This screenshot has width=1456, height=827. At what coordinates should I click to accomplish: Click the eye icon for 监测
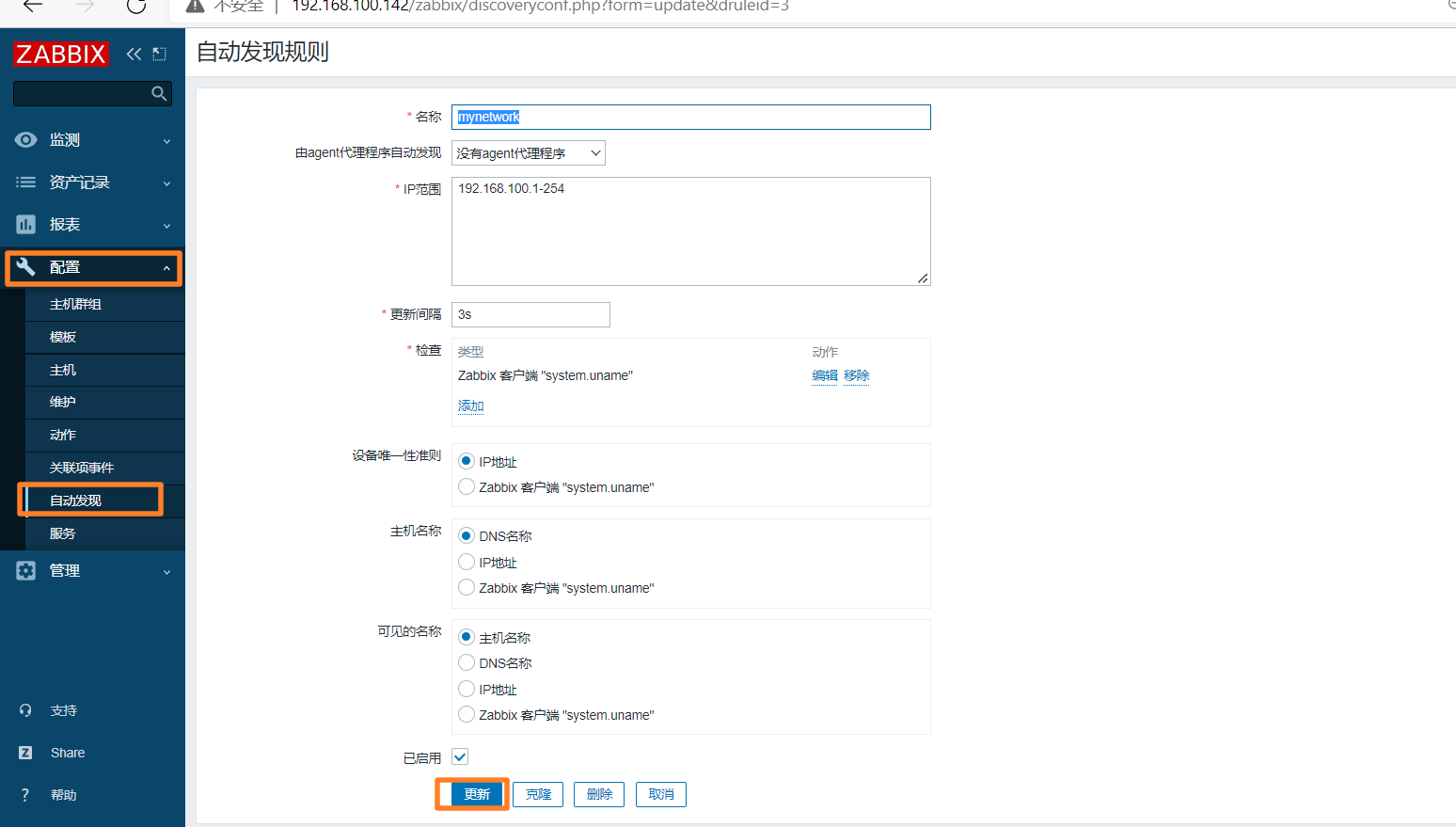point(25,139)
